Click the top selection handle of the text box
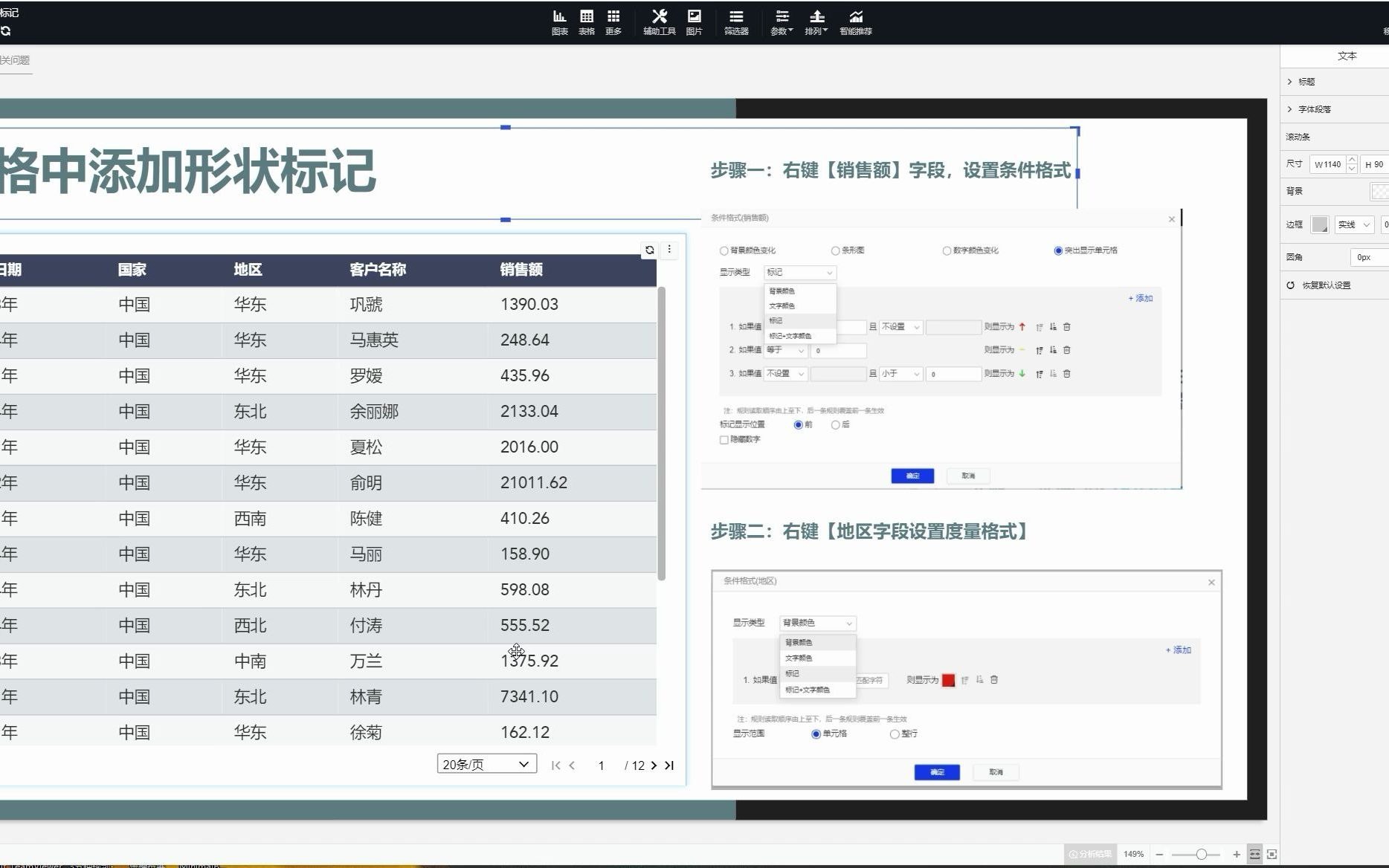Image resolution: width=1389 pixels, height=868 pixels. (x=506, y=127)
